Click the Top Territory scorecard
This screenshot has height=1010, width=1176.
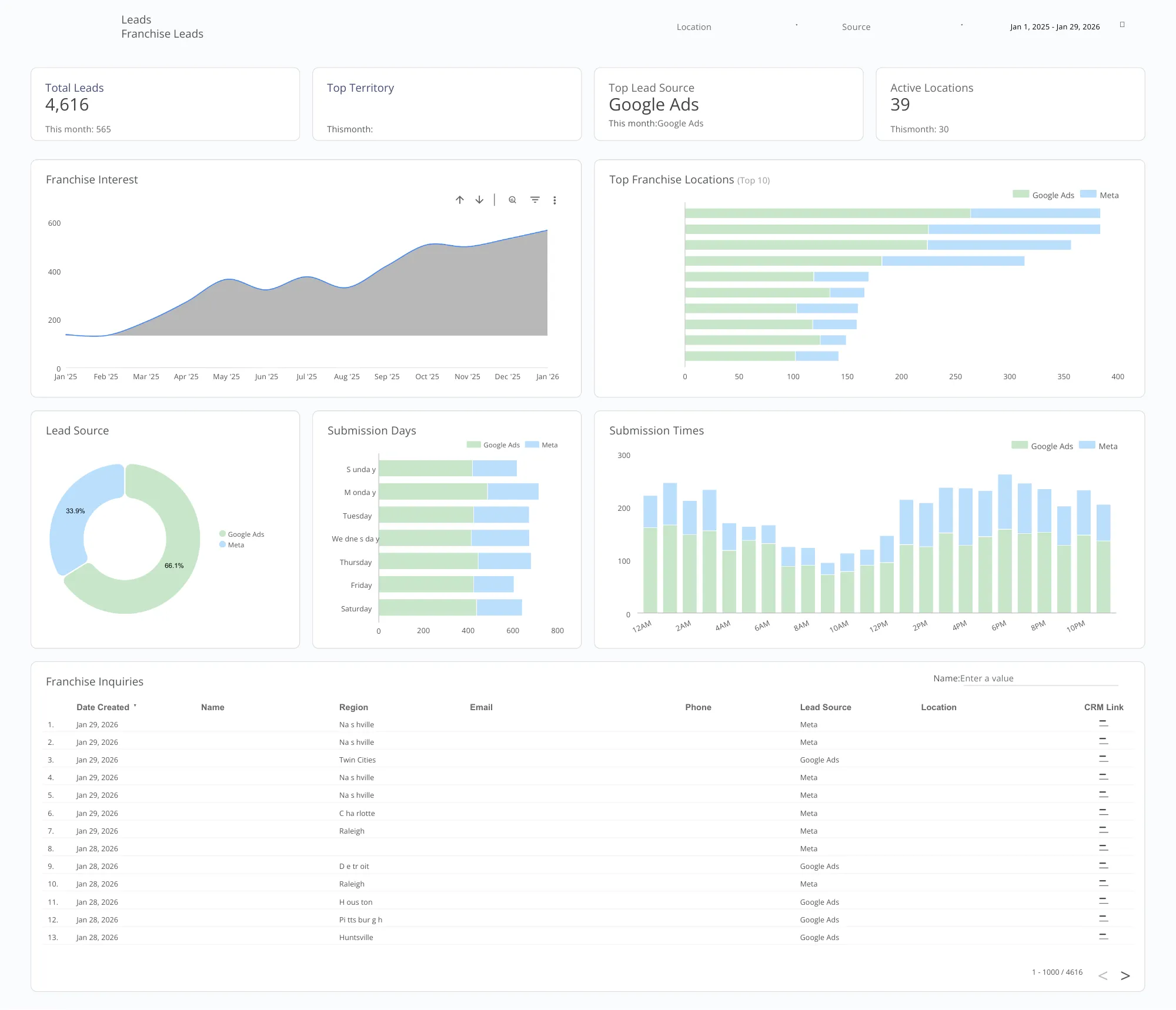point(447,104)
